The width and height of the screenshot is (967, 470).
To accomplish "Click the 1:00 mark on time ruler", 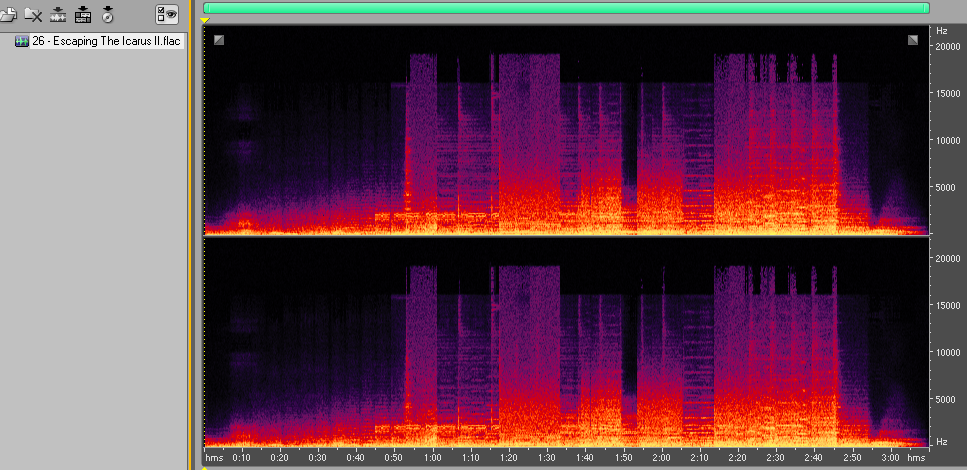I will (x=433, y=458).
